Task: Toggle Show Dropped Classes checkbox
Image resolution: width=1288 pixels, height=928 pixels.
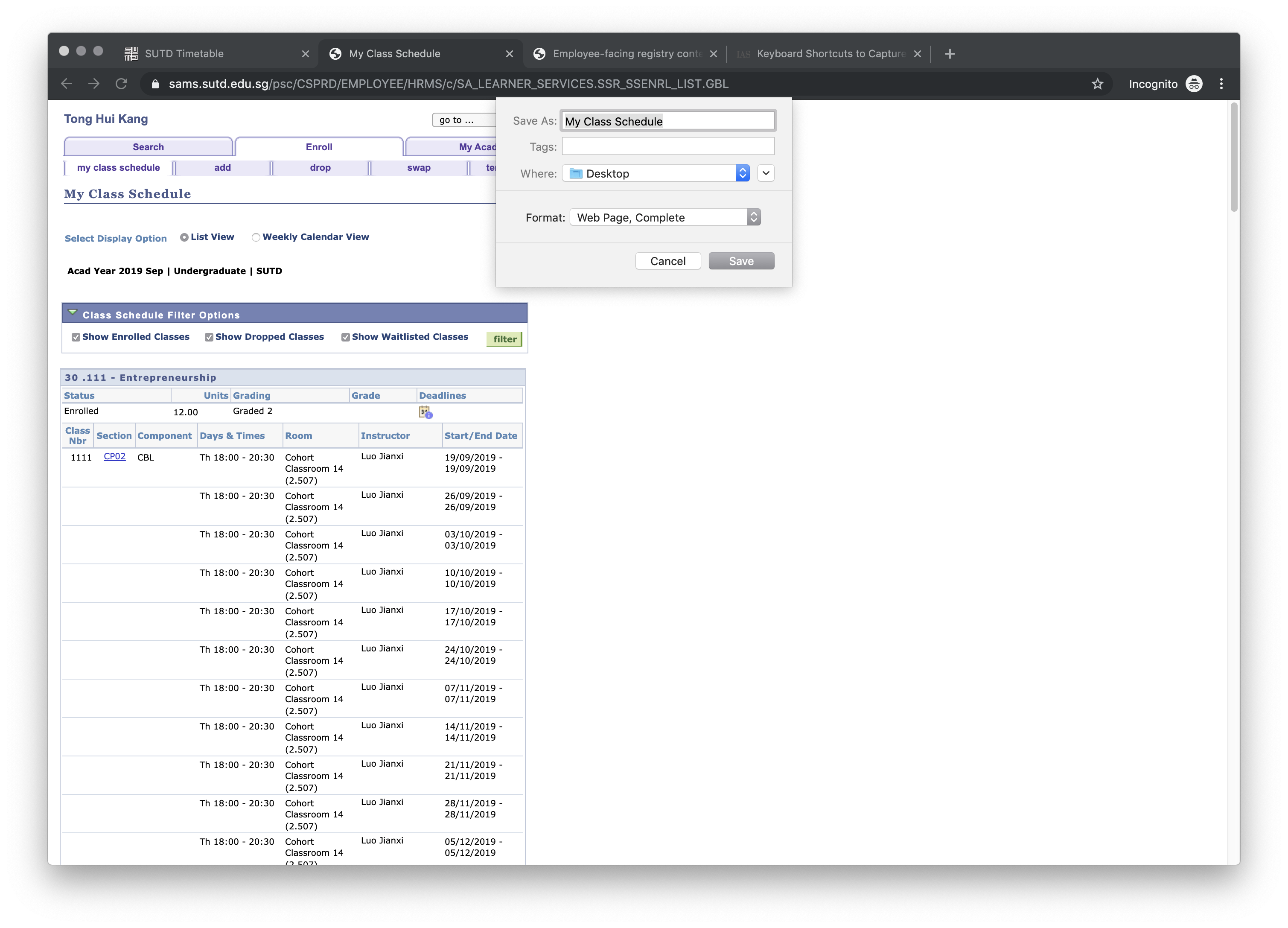Action: [x=209, y=337]
